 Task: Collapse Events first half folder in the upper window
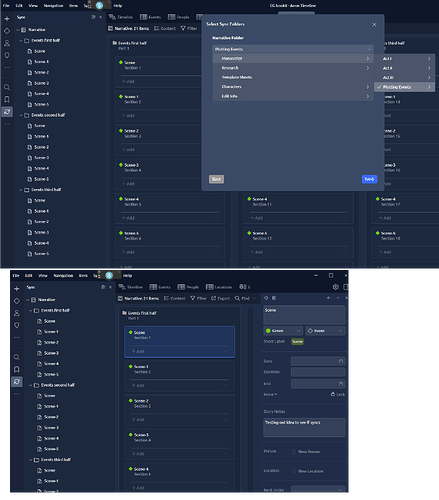pos(21,40)
